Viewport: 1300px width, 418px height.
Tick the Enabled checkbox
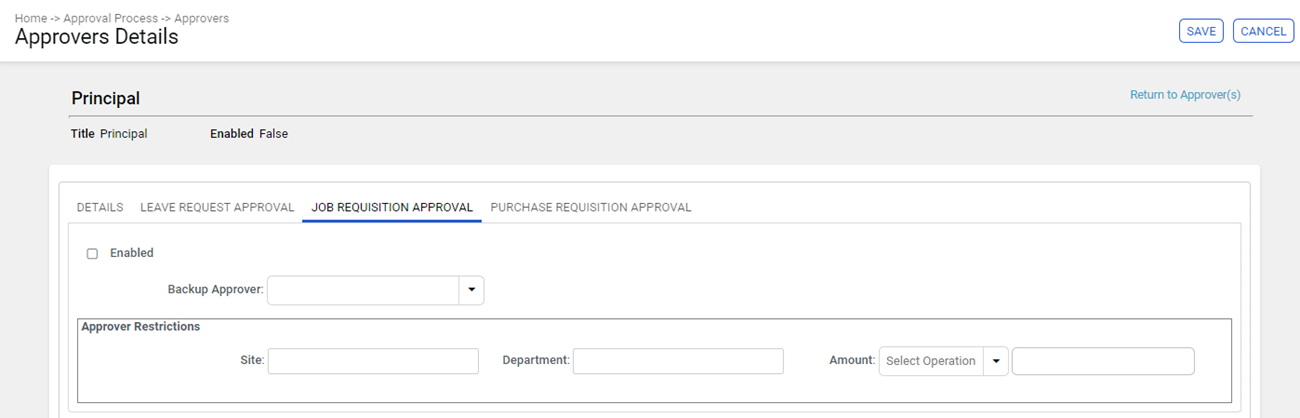[92, 254]
